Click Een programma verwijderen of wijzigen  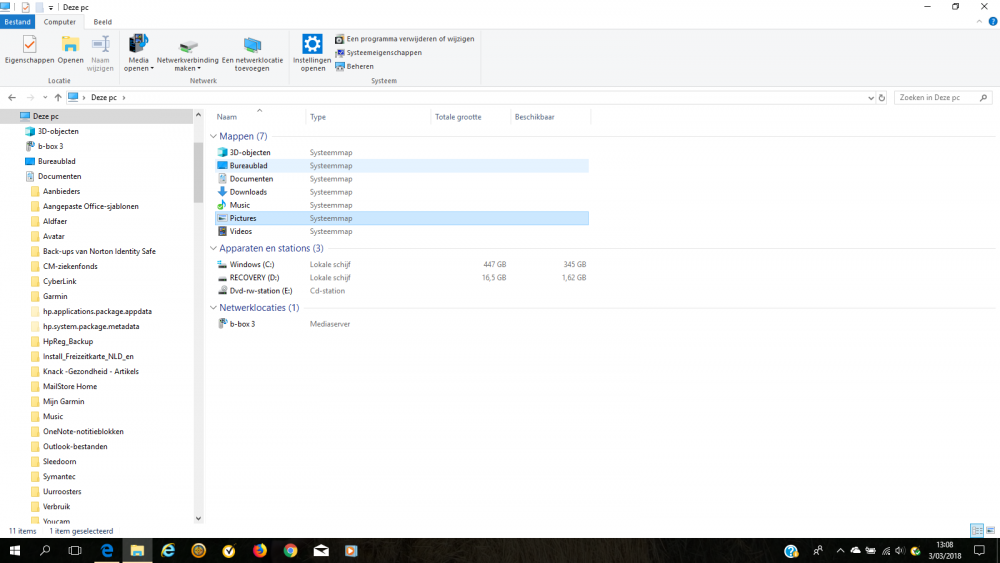(410, 39)
